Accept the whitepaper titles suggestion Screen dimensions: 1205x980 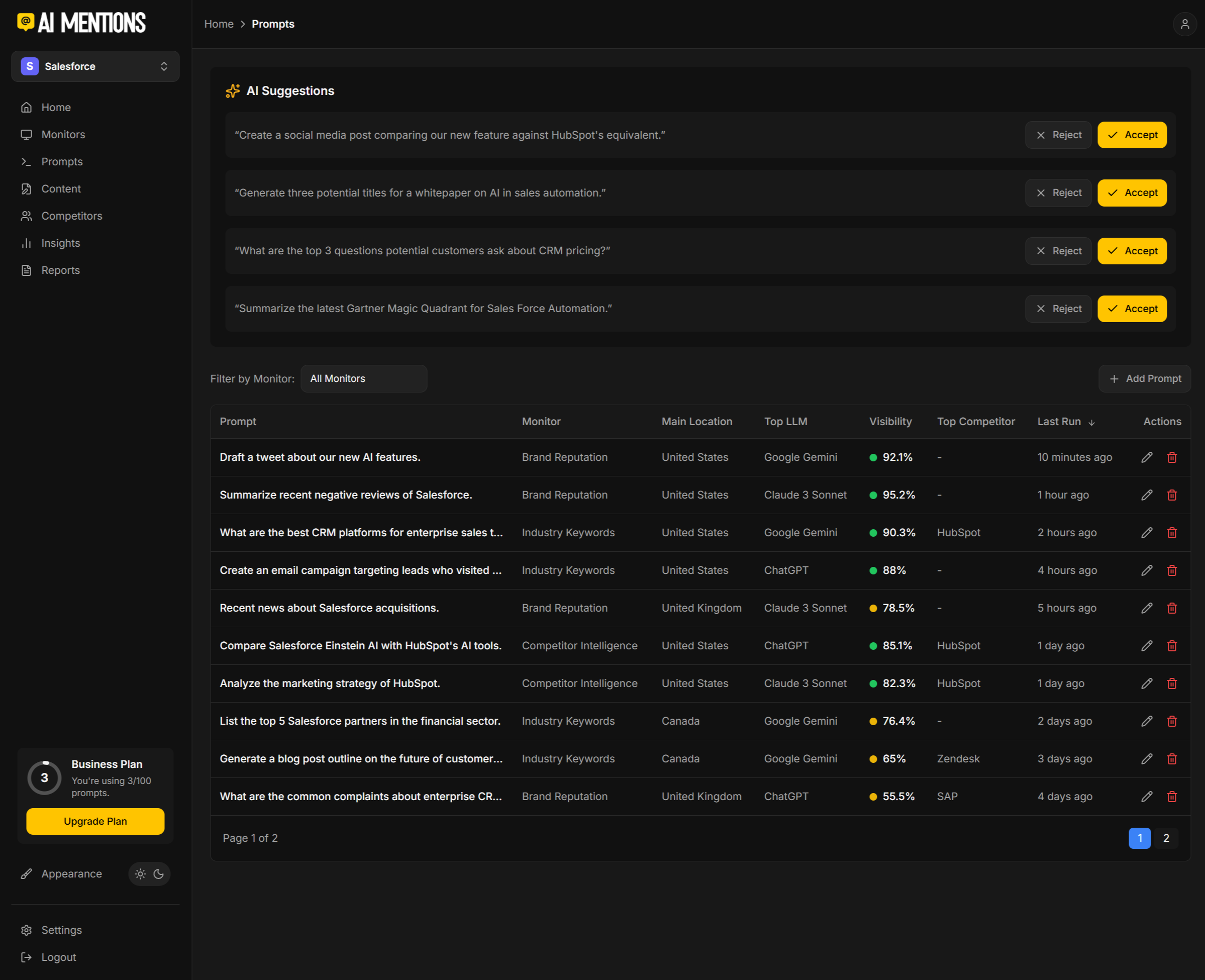click(x=1132, y=193)
